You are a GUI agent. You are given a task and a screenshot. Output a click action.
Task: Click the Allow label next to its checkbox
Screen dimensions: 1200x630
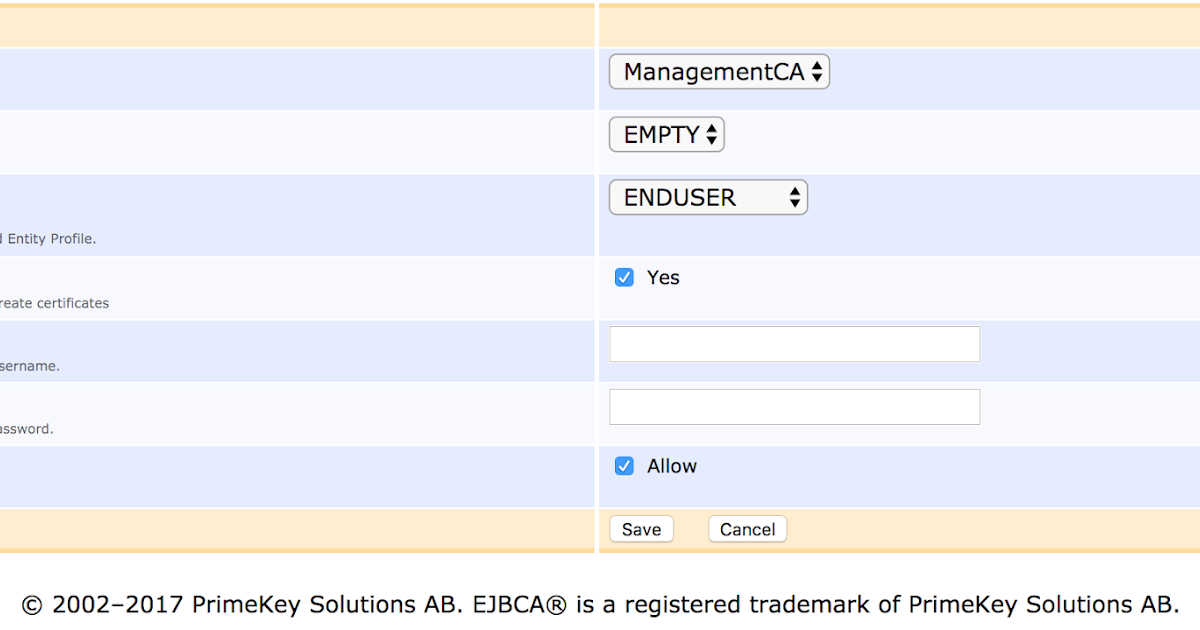[671, 465]
